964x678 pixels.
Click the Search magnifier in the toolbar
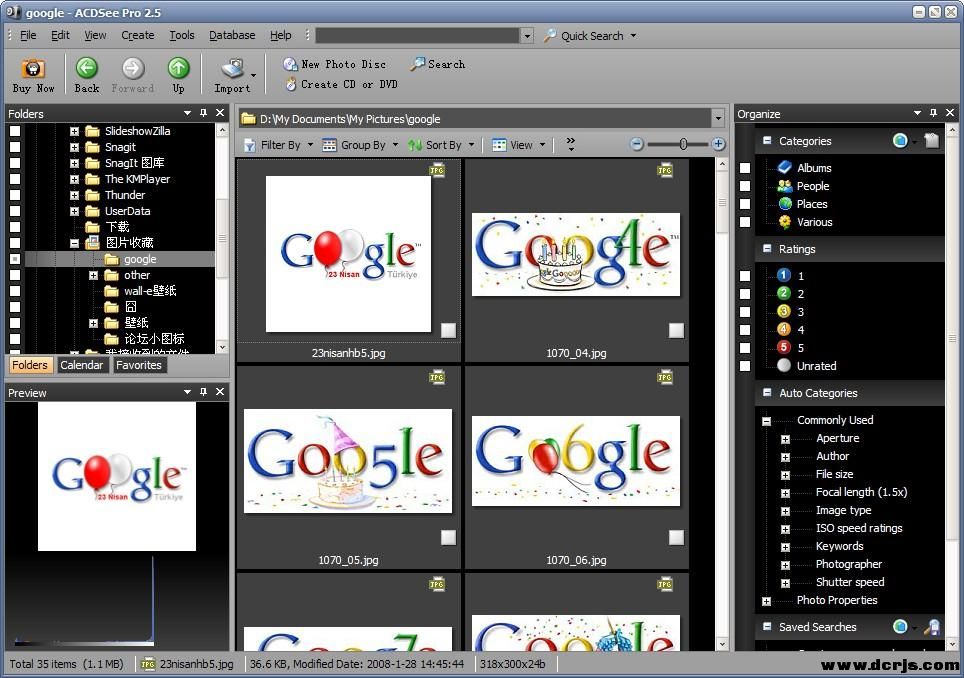[417, 64]
